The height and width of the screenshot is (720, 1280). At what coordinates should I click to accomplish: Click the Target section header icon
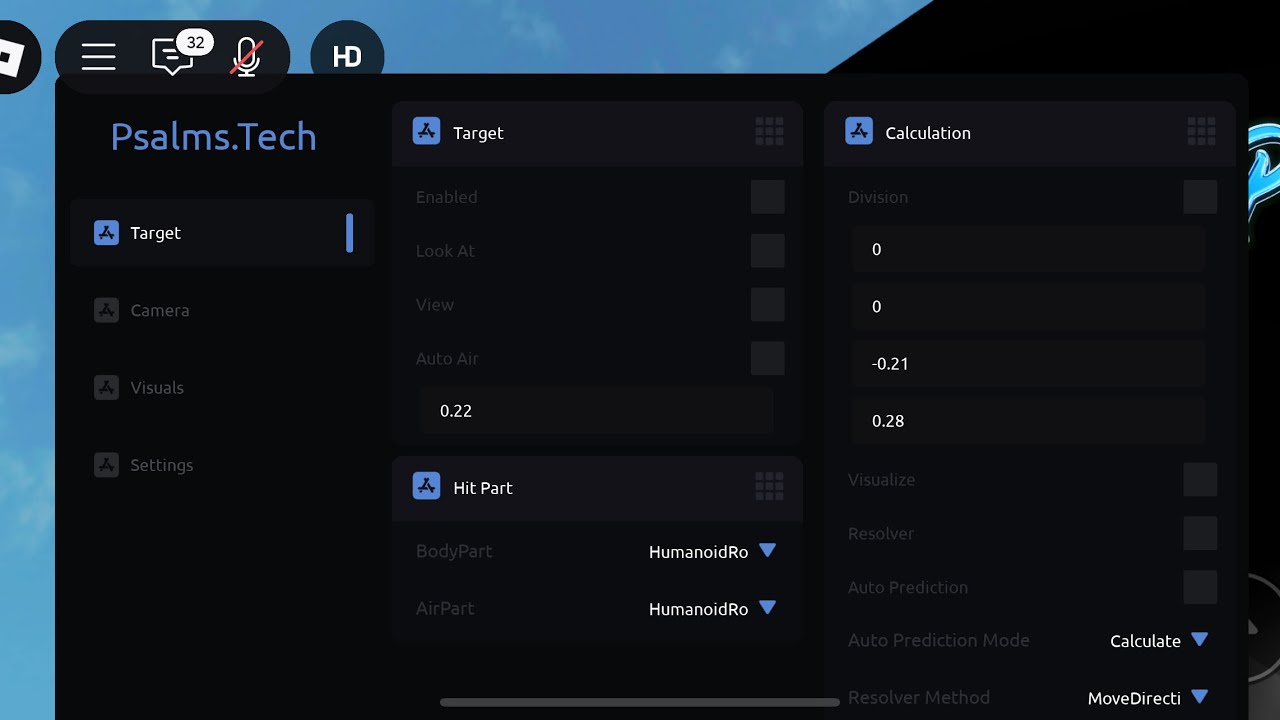(x=426, y=131)
